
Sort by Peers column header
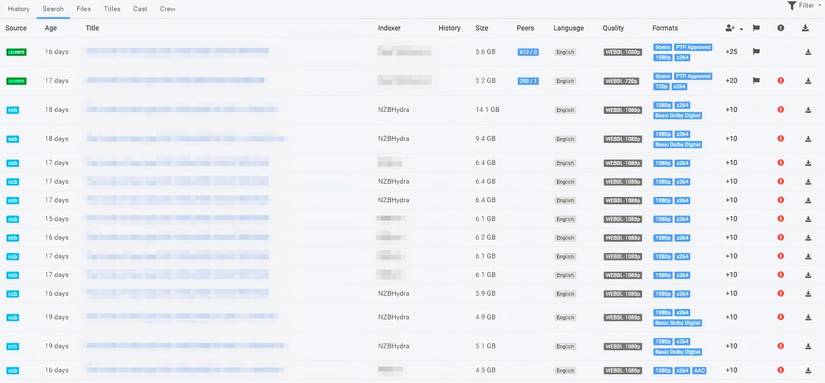(525, 28)
